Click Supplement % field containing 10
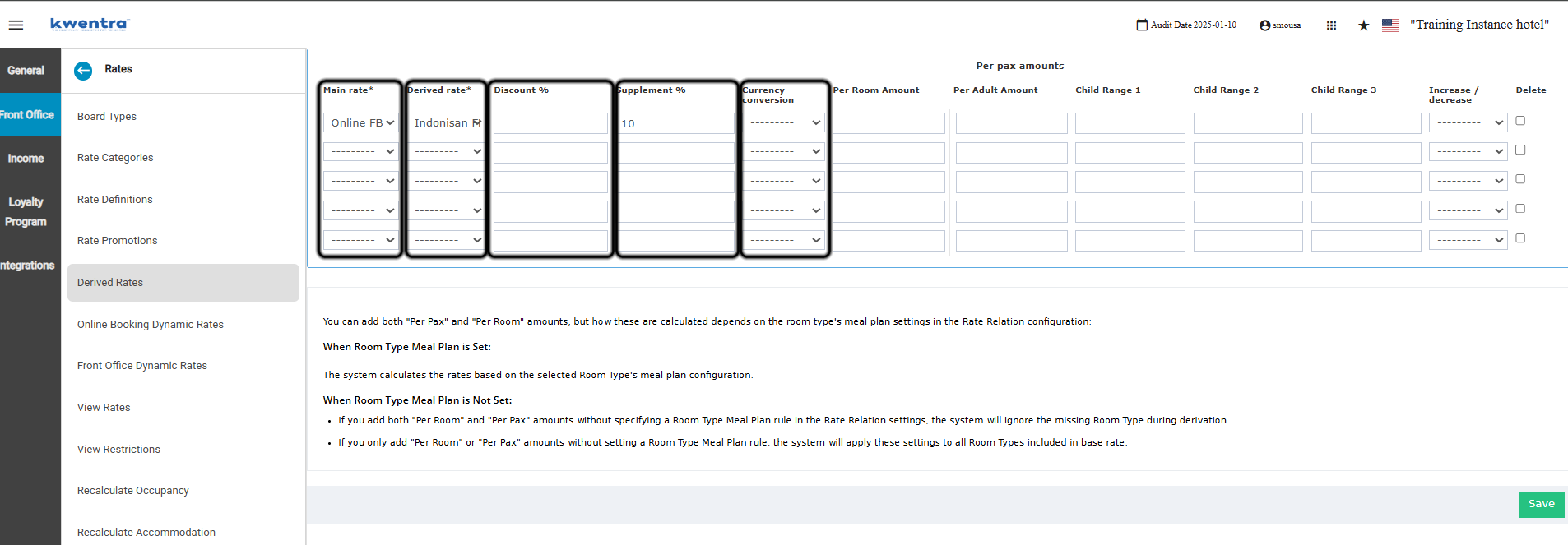Screen dimensions: 1568x545 pos(676,123)
